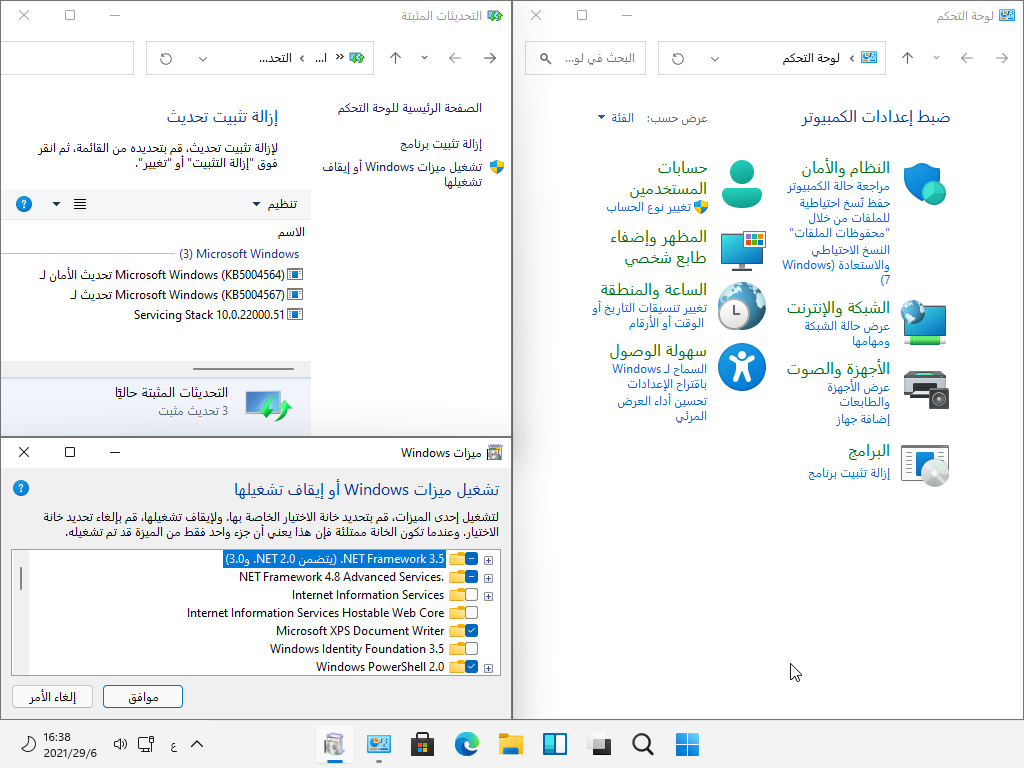Open Start menu on taskbar
Screen dimensions: 1024x768
pos(687,744)
